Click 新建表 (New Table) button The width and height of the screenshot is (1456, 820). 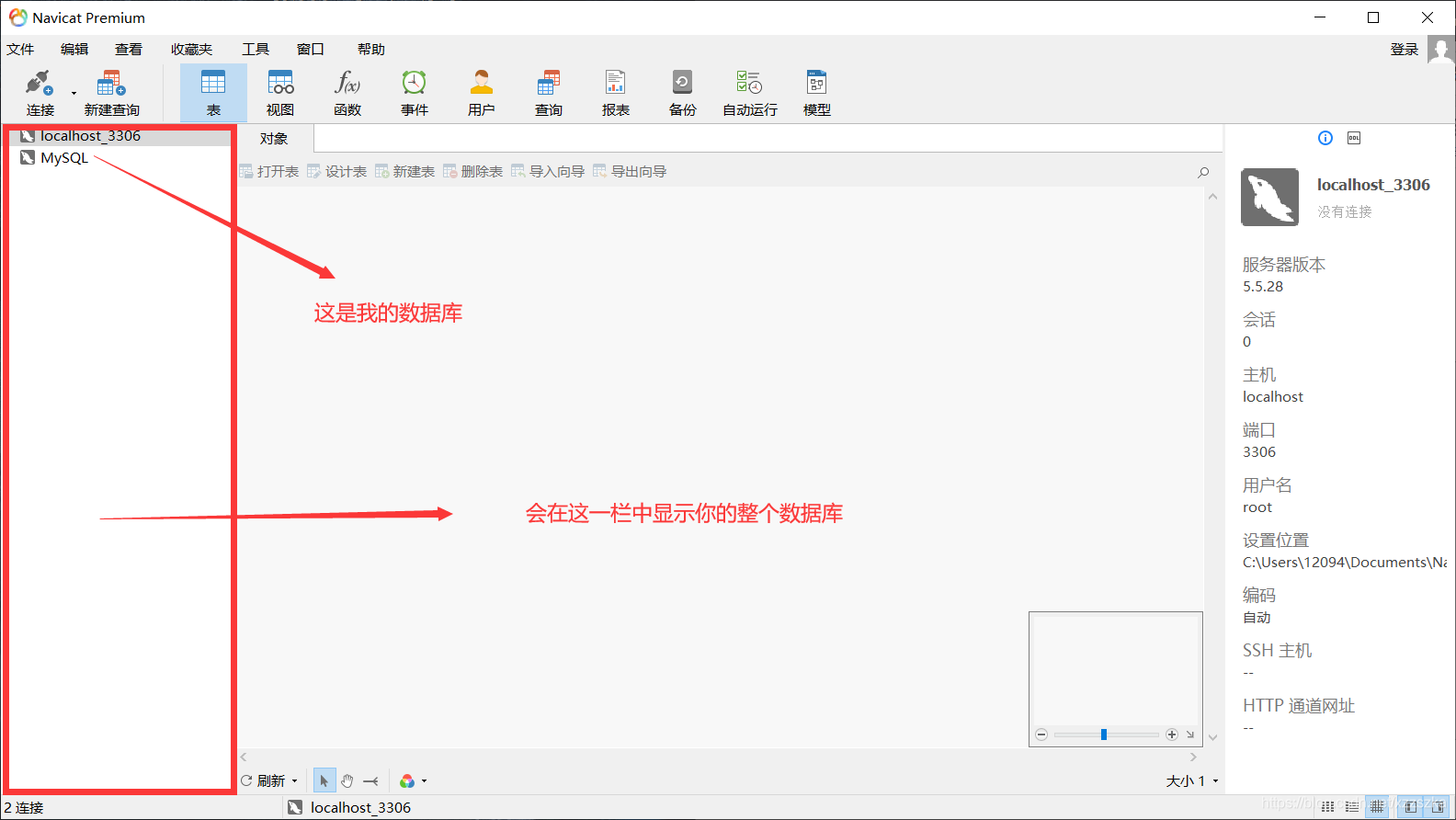(405, 172)
